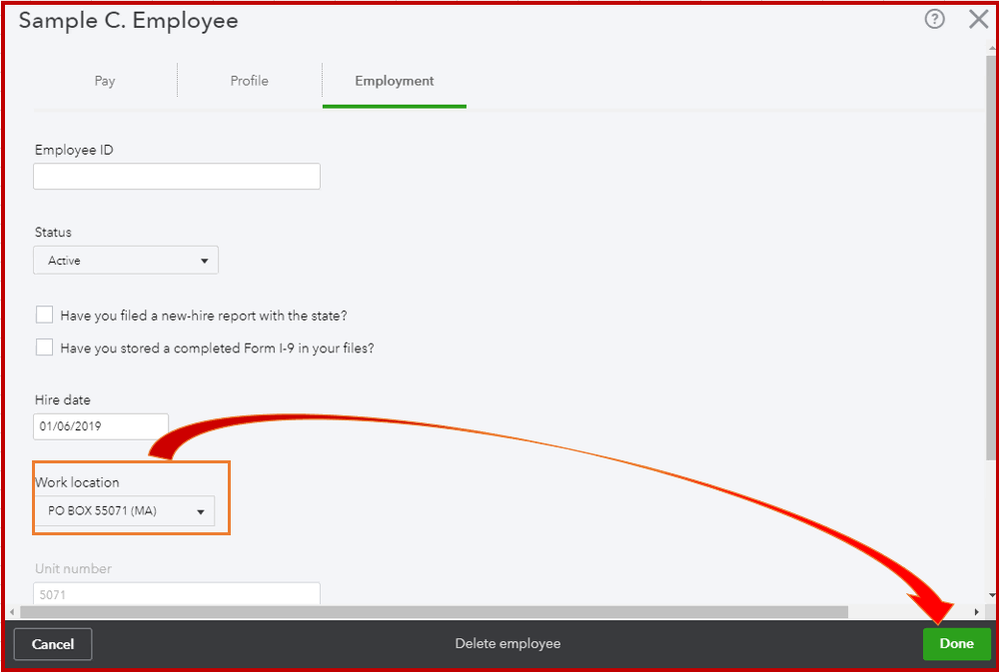This screenshot has width=999, height=672.
Task: Select the Hire date field showing 01/06/2019
Action: tap(100, 426)
